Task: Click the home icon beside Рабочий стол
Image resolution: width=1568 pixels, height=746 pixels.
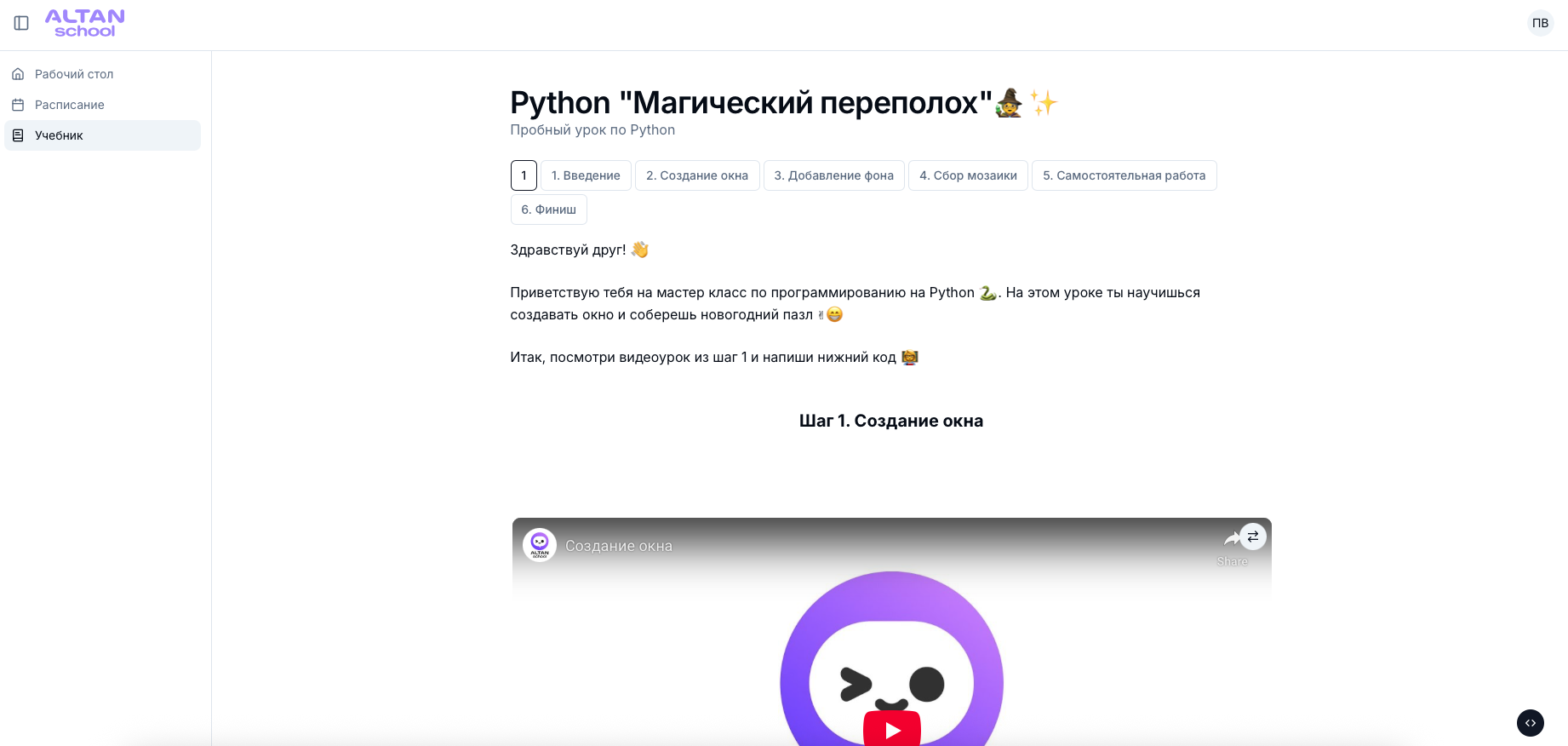Action: (x=18, y=74)
